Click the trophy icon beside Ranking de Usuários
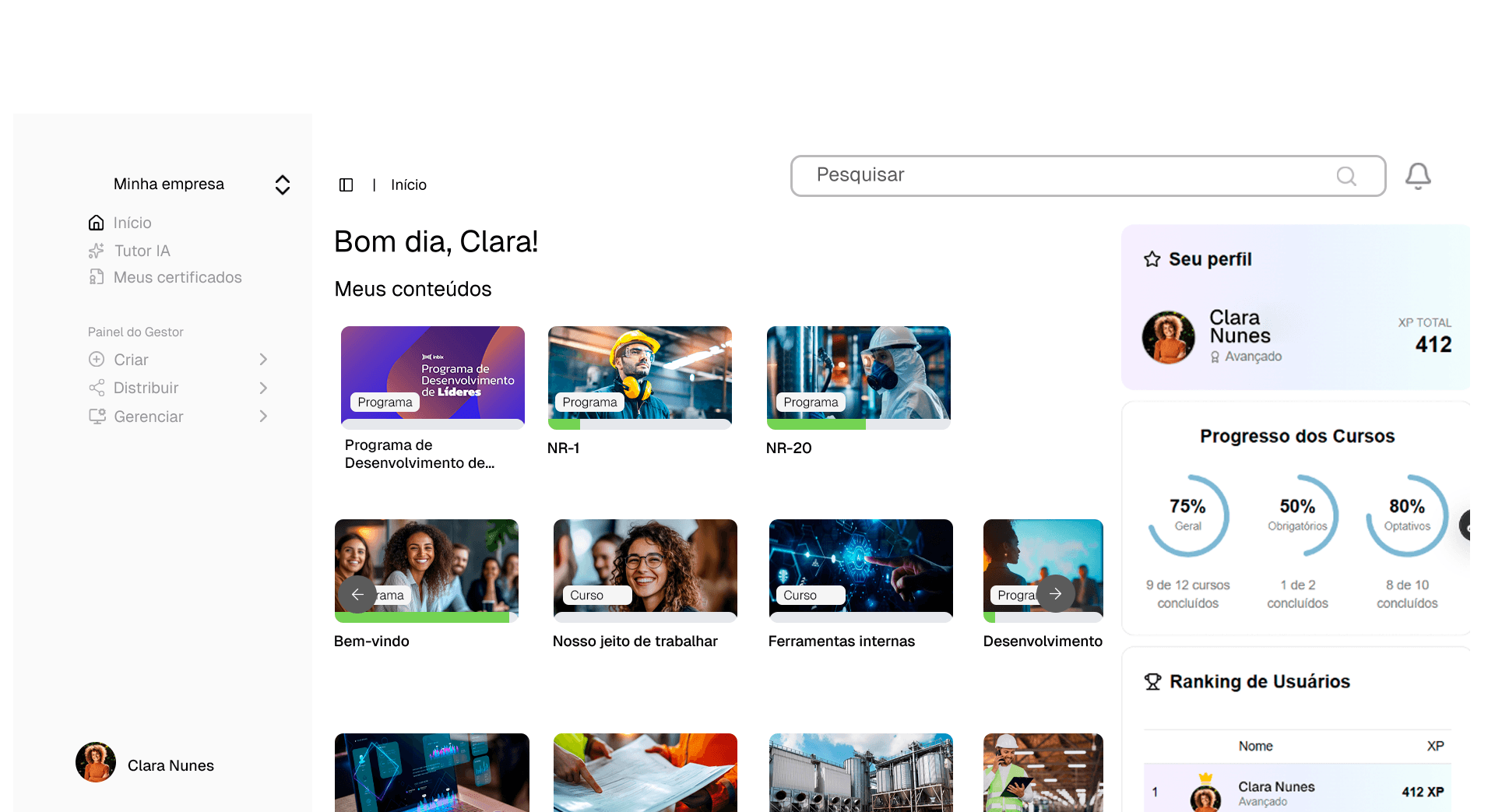This screenshot has height=812, width=1495. (1152, 682)
